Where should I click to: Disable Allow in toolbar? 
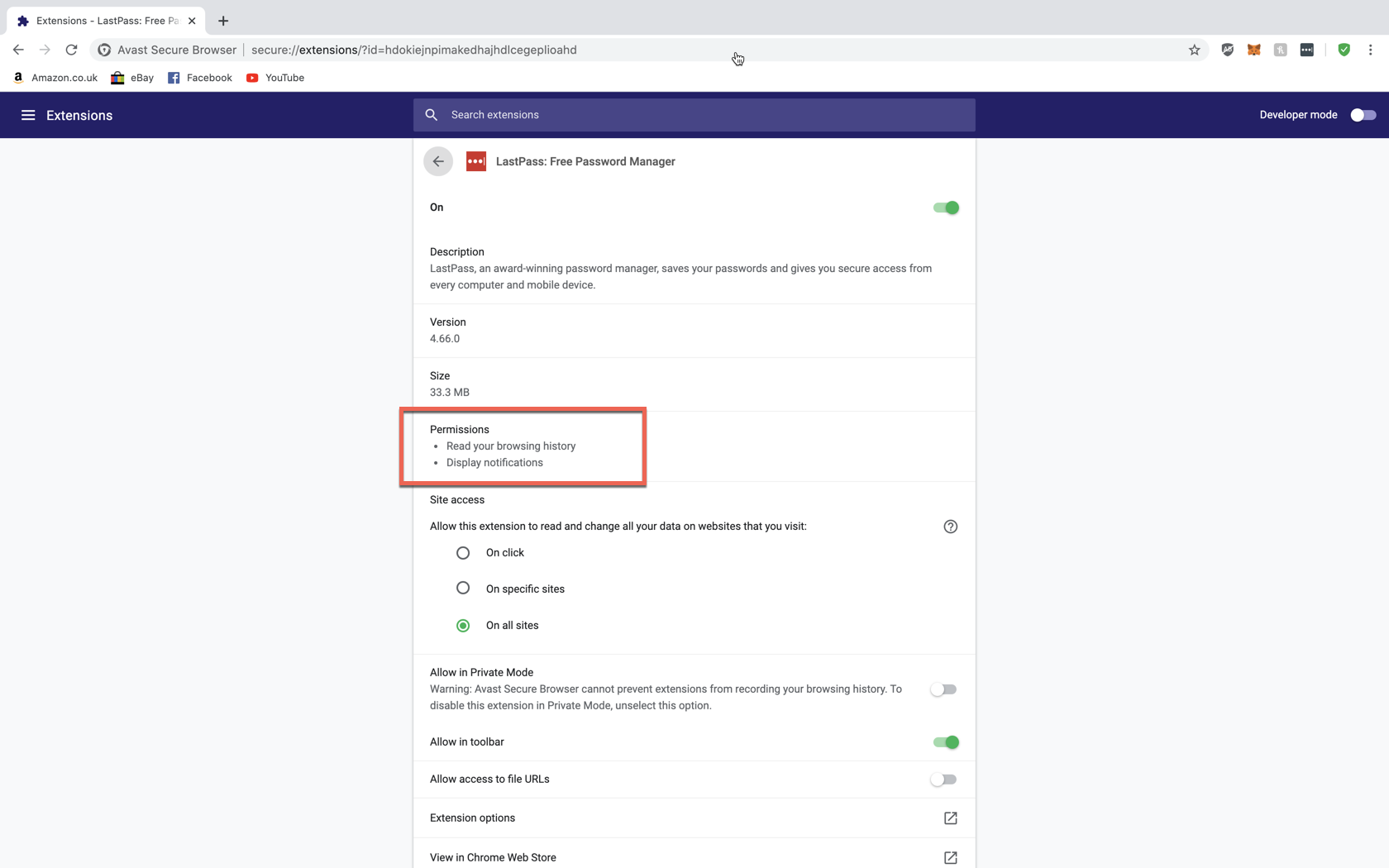[x=946, y=742]
